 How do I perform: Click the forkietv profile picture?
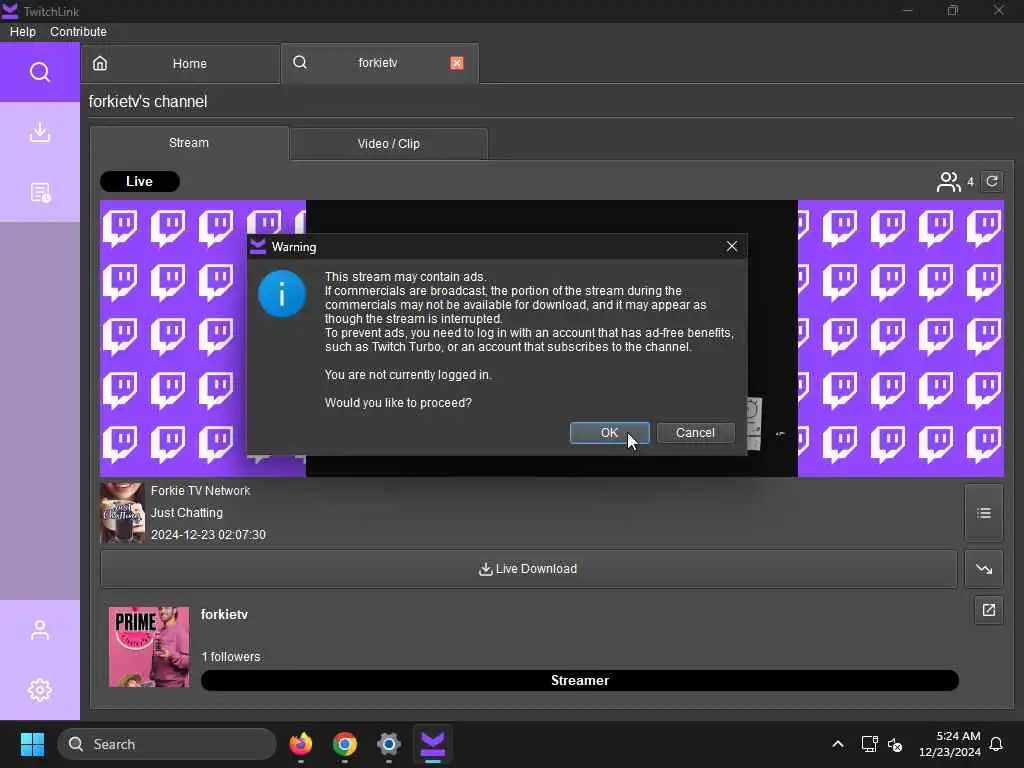click(x=149, y=647)
